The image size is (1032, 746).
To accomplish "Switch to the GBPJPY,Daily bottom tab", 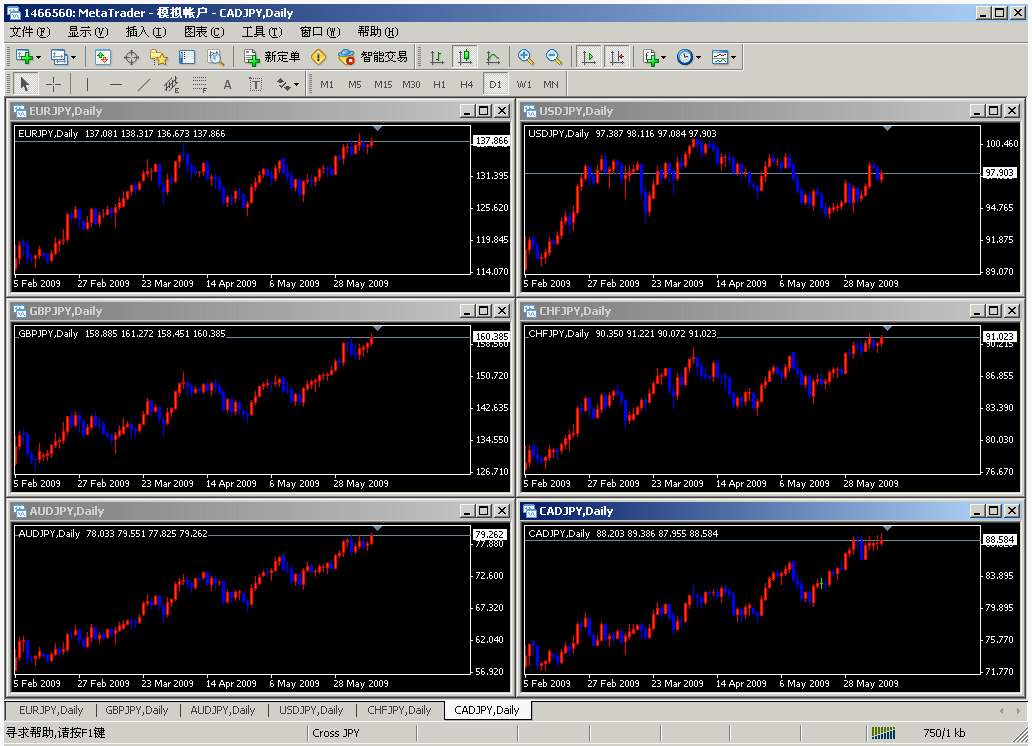I will [x=137, y=710].
